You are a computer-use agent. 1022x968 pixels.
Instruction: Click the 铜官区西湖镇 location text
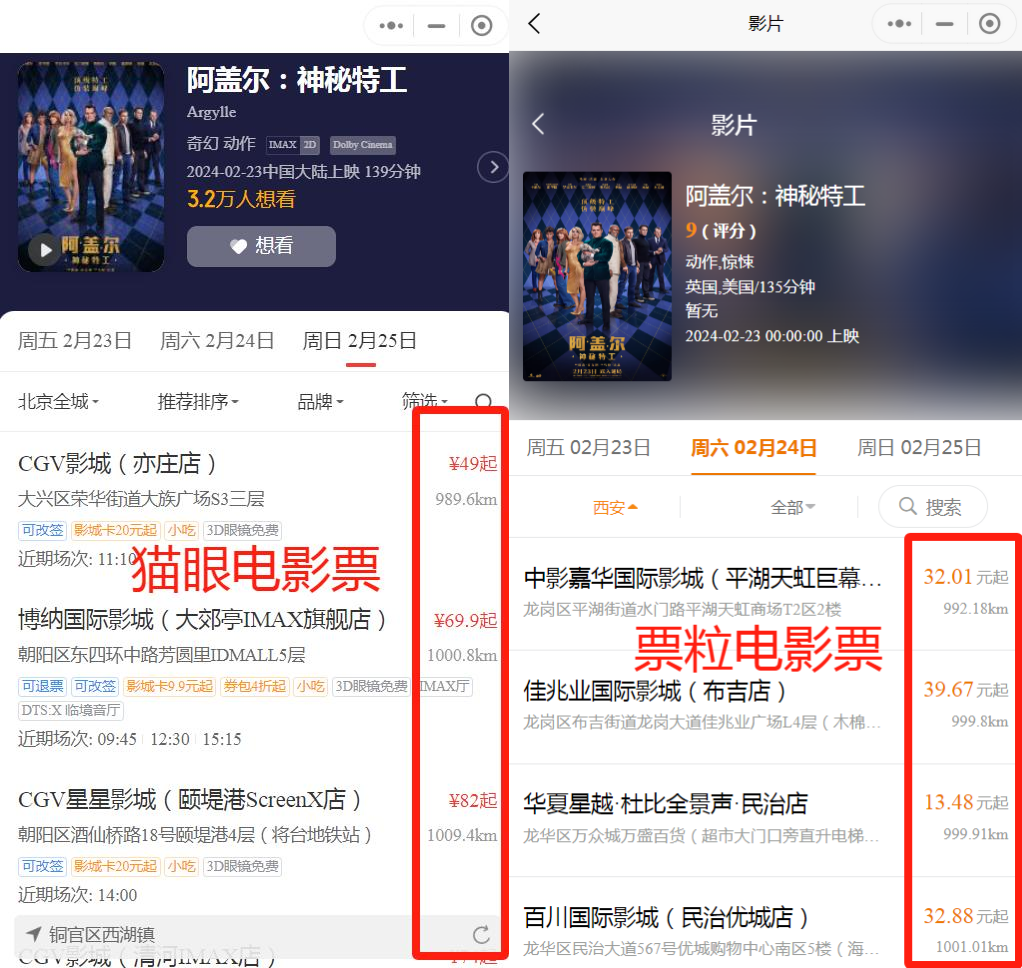[102, 935]
